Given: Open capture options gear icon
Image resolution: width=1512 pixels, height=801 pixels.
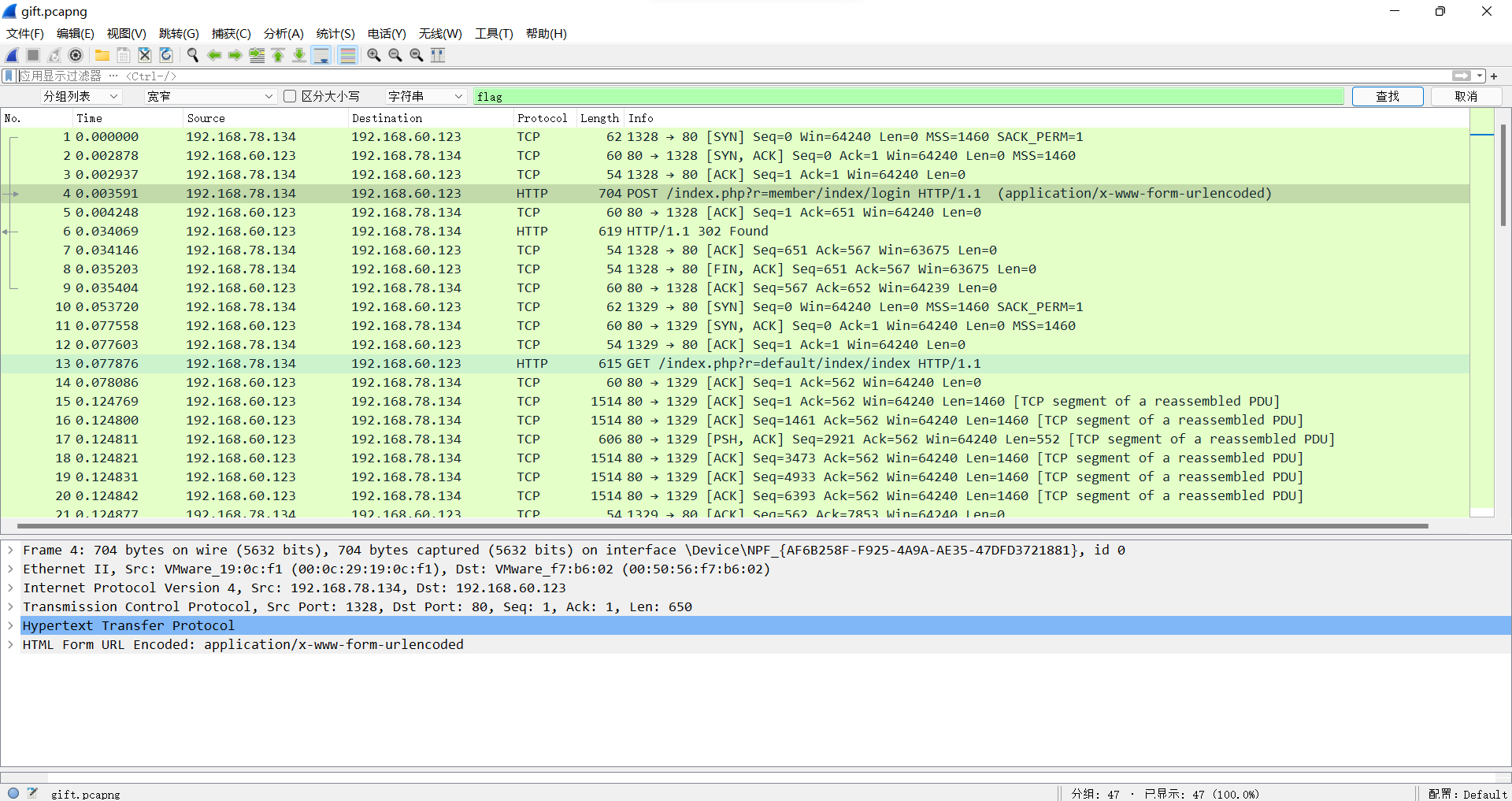Looking at the screenshot, I should pos(76,55).
